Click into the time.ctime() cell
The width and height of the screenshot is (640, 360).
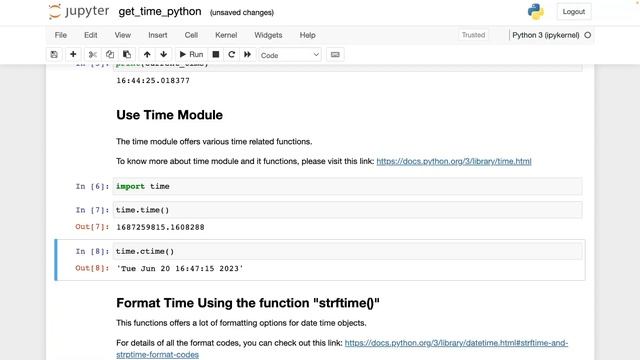pyautogui.click(x=347, y=251)
